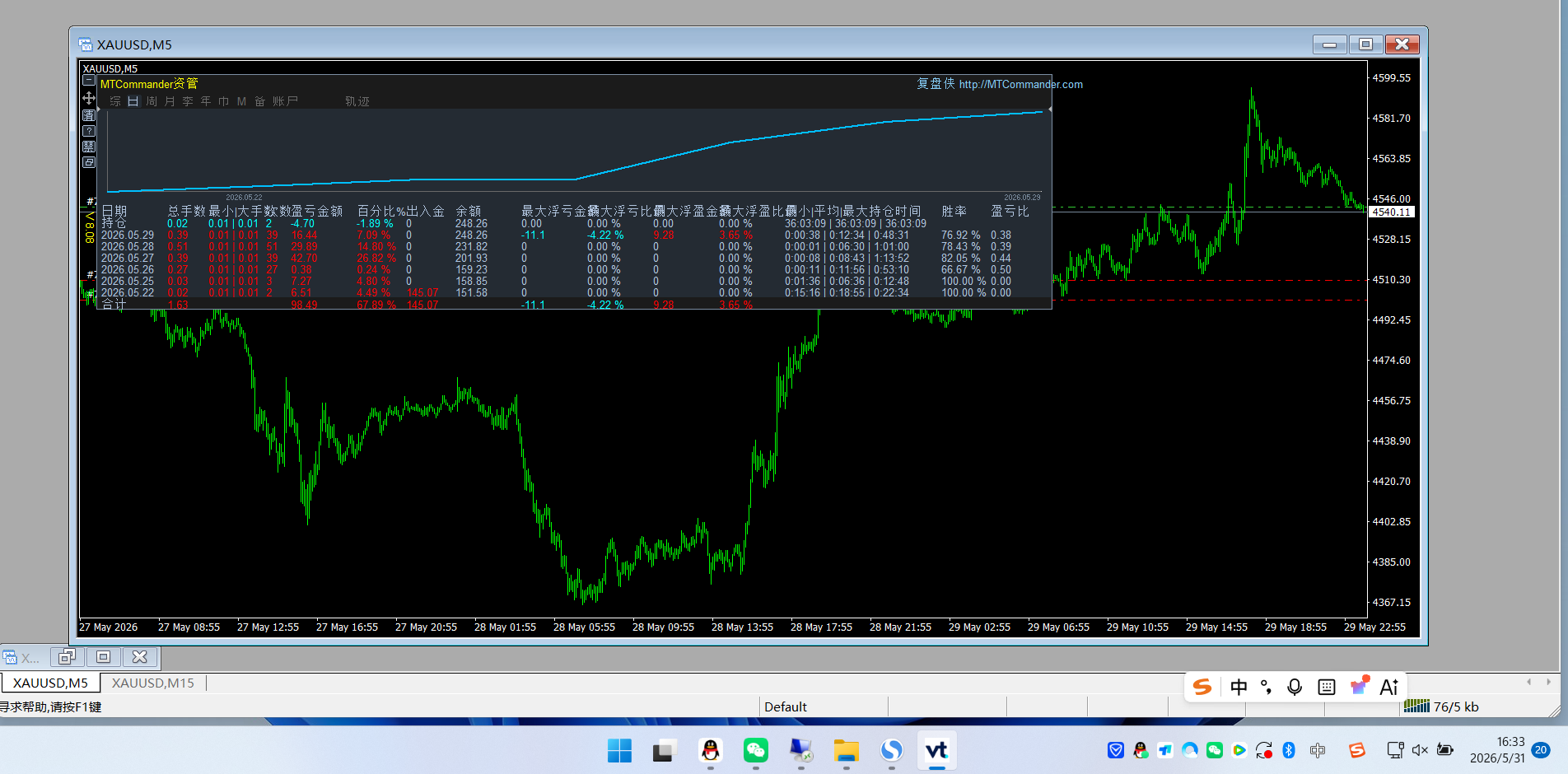Switch to the 月 monthly tab

(x=170, y=101)
